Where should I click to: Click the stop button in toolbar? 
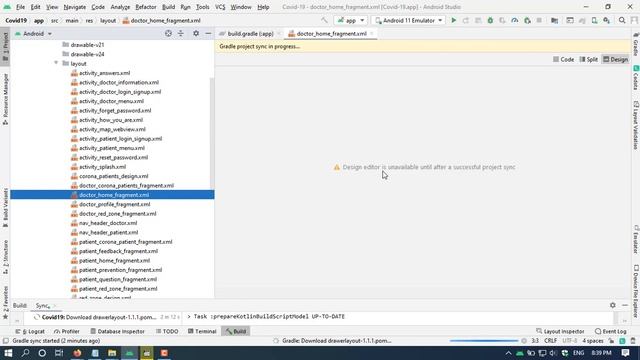pyautogui.click(x=539, y=20)
